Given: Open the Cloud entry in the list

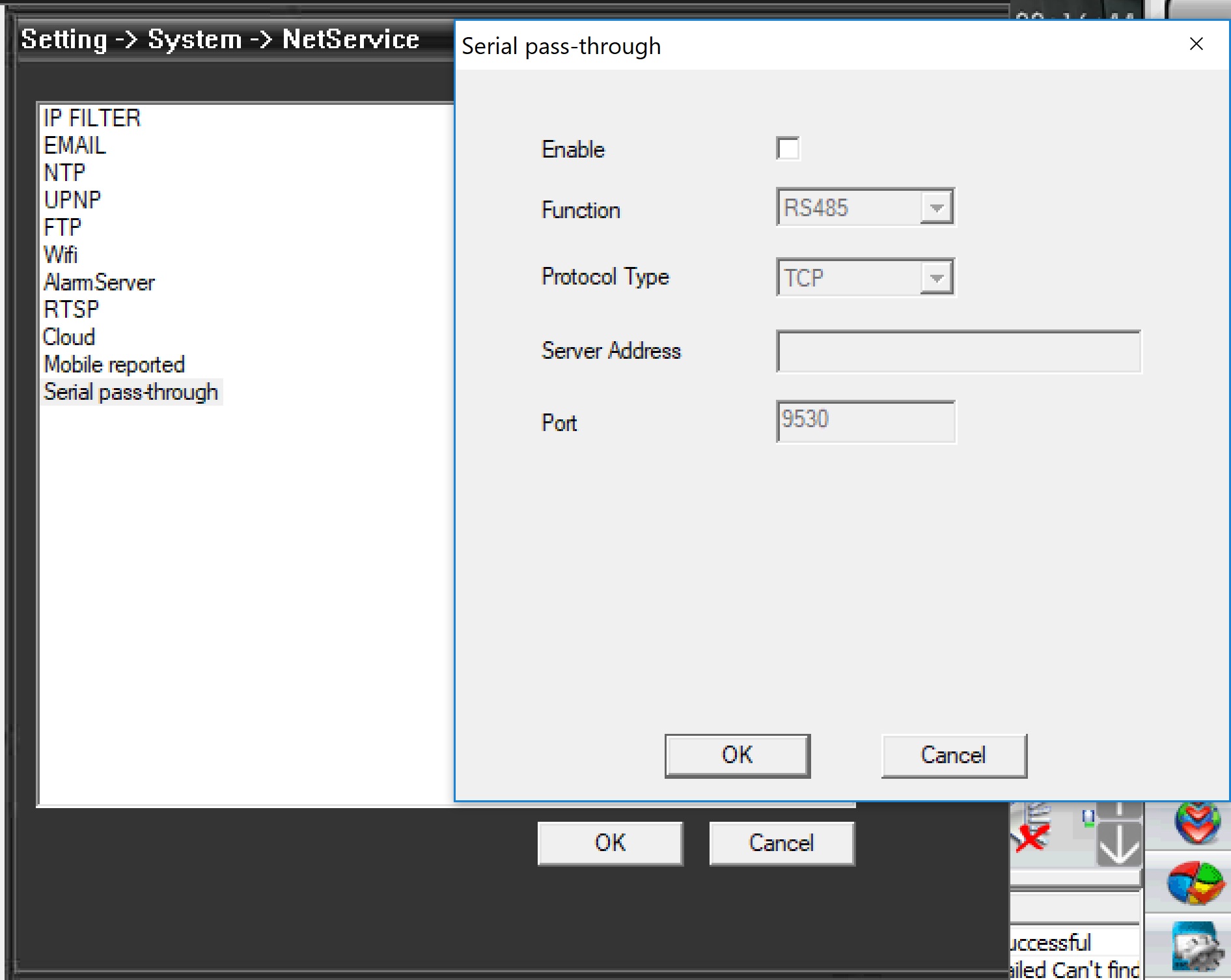Looking at the screenshot, I should tap(69, 337).
